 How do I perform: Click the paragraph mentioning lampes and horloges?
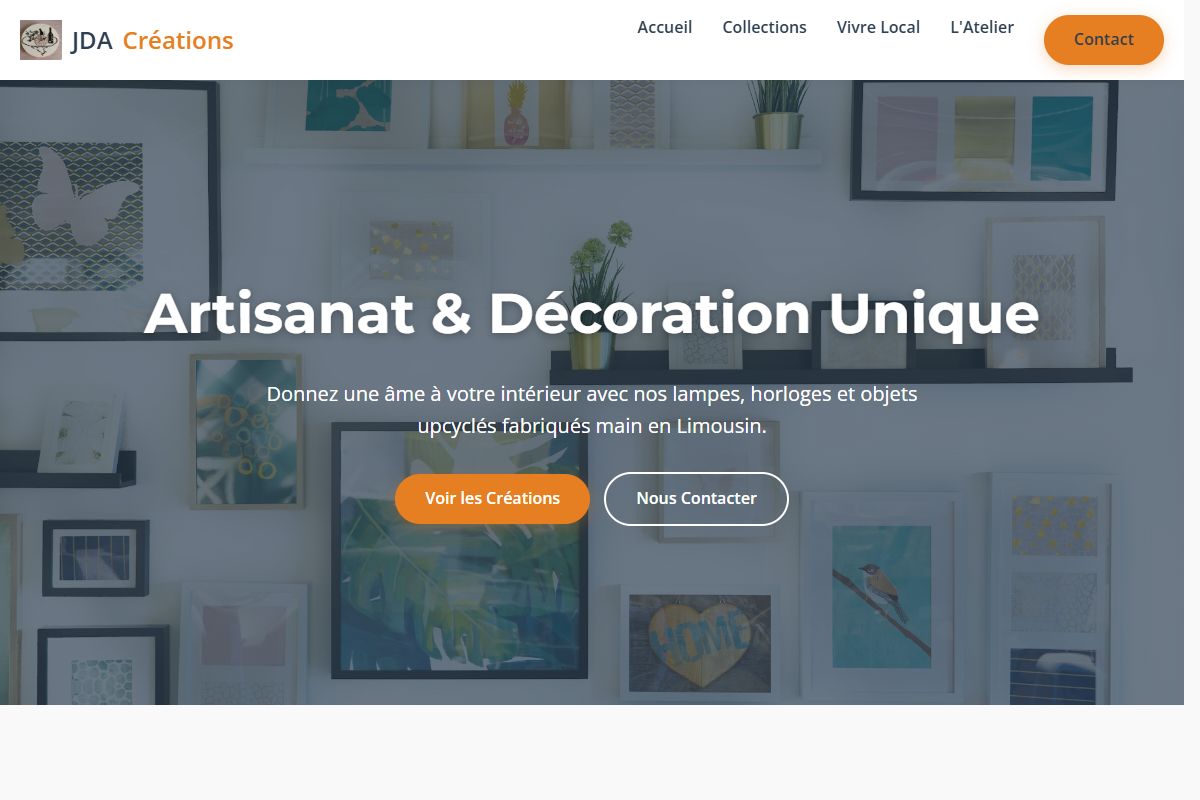592,410
